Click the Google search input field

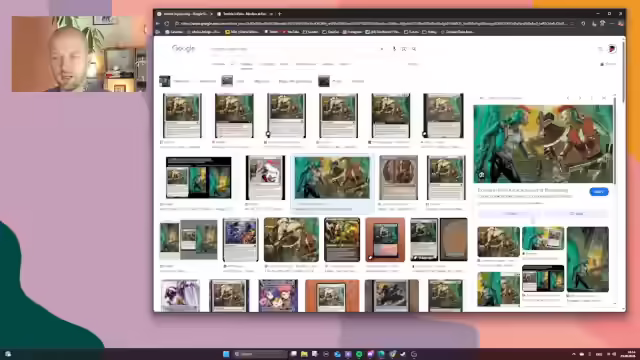[294, 49]
